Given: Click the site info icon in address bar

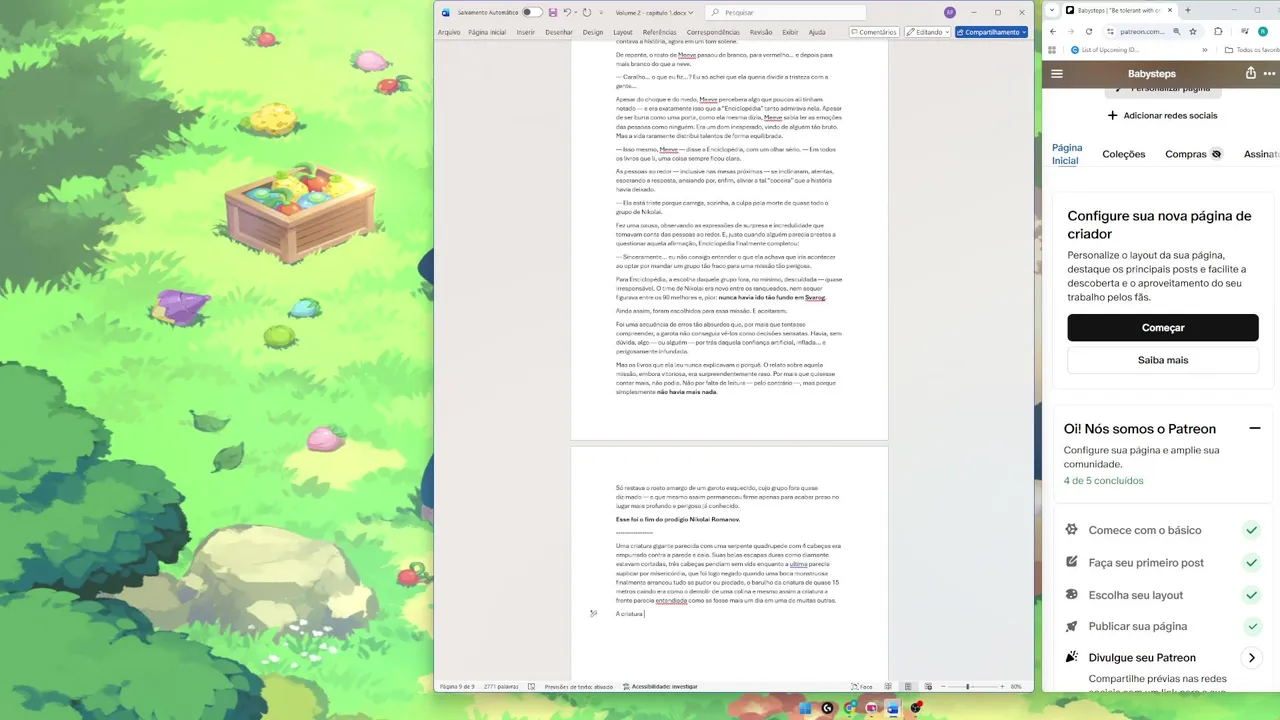Looking at the screenshot, I should click(x=1111, y=31).
